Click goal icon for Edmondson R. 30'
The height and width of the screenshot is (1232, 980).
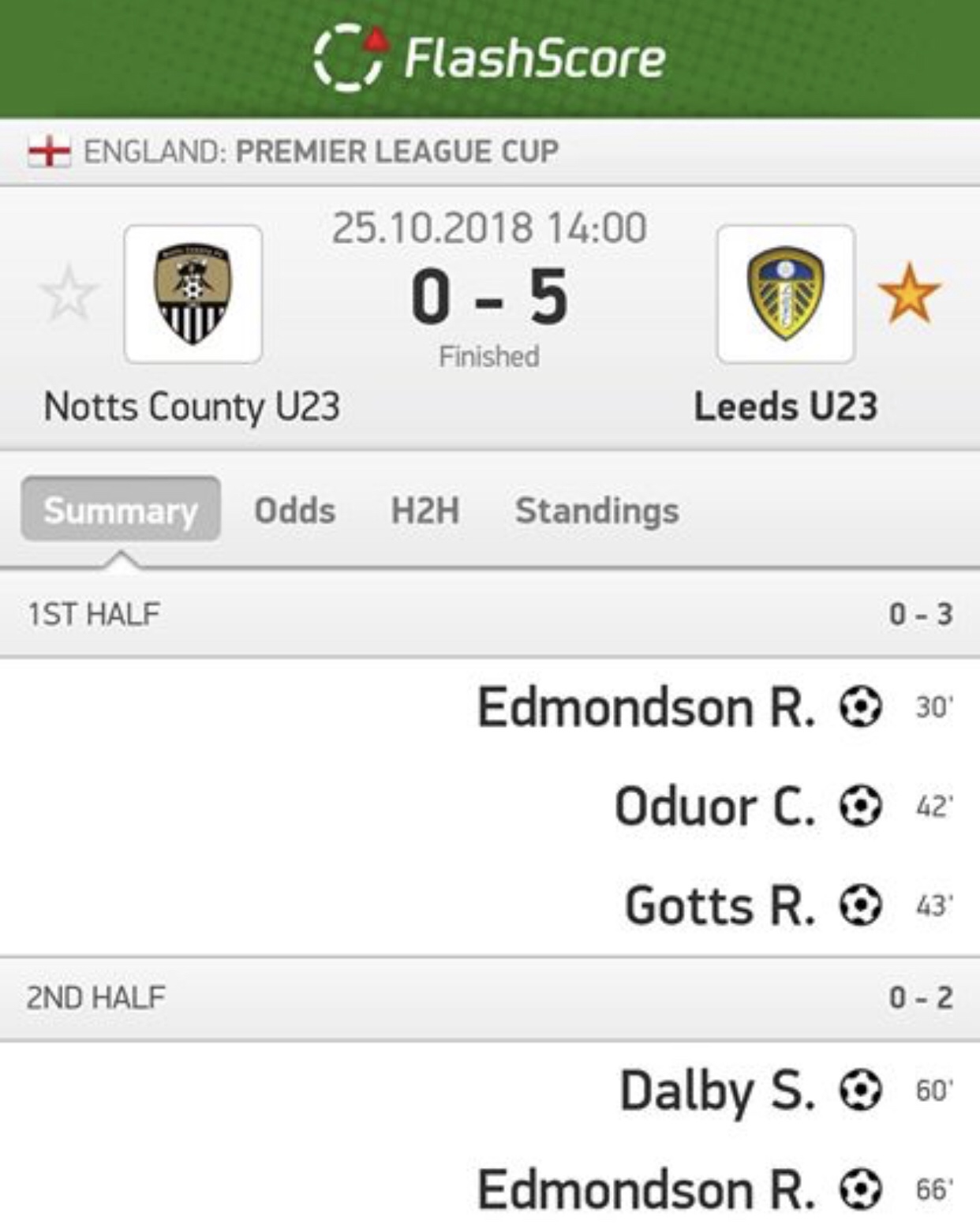[859, 706]
